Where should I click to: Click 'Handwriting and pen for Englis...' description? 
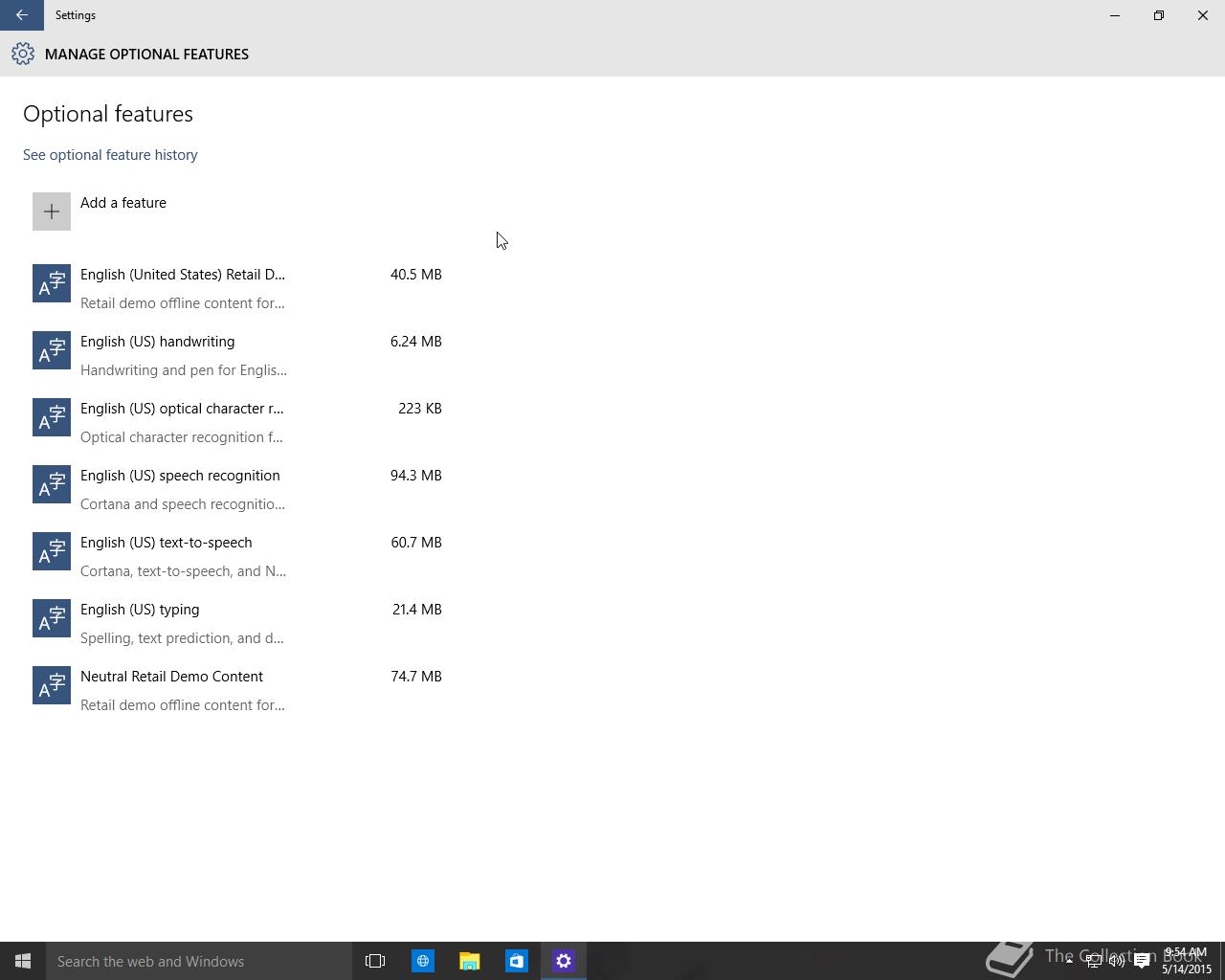point(184,370)
